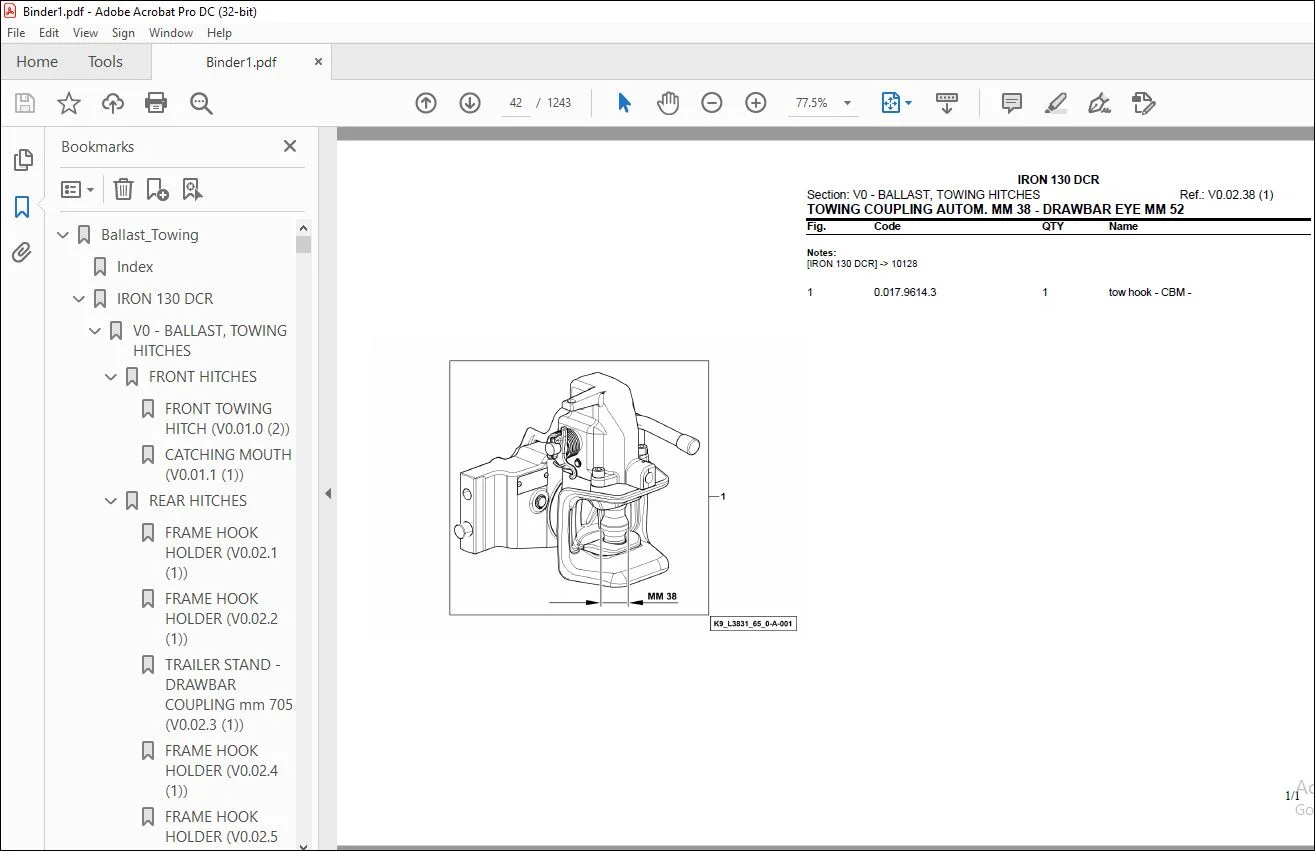Add a new bookmark icon
Screen dimensions: 1315x851
pyautogui.click(x=157, y=189)
